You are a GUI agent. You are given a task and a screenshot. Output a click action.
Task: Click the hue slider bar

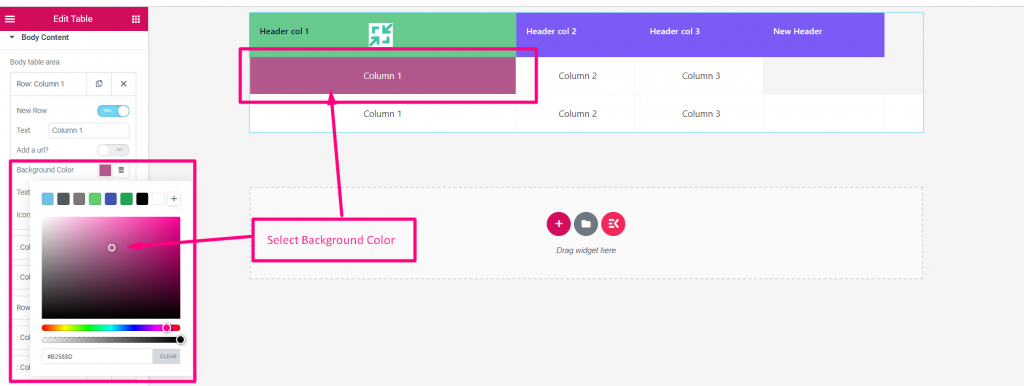(111, 328)
